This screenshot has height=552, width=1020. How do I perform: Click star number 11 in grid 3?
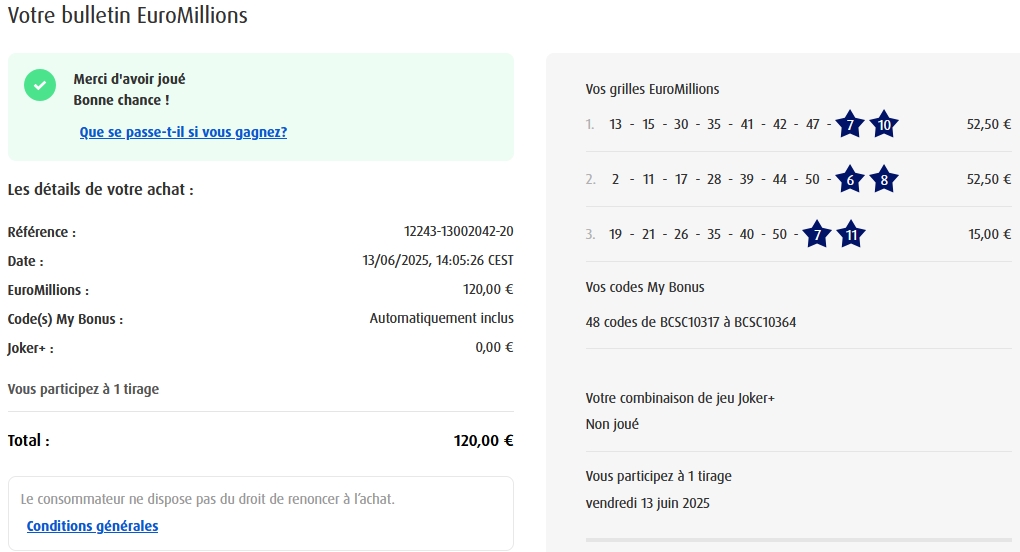pos(851,235)
